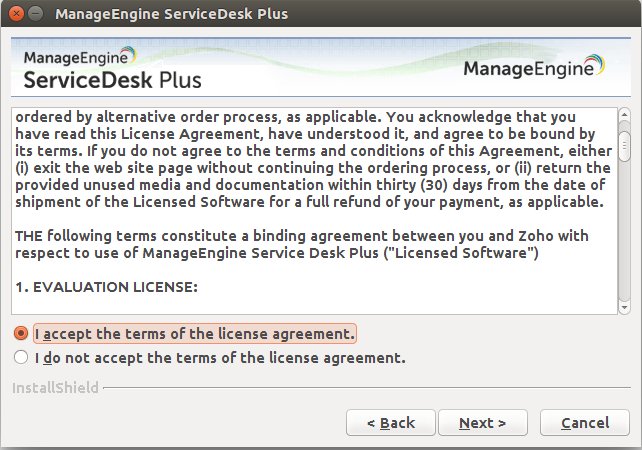This screenshot has height=450, width=642.
Task: Click the ManageEngine logo on the right
Action: (x=534, y=69)
